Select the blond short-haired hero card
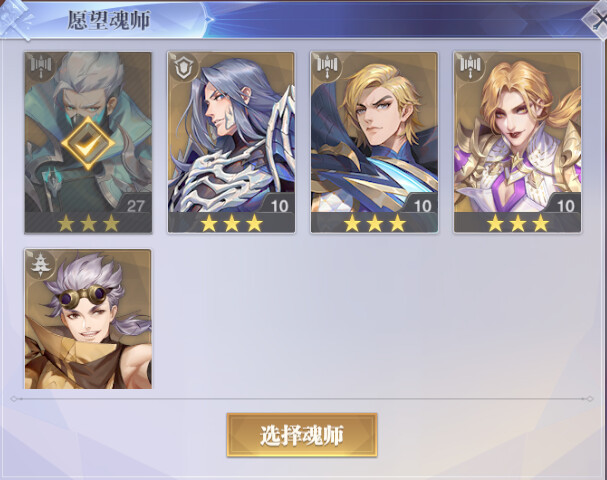This screenshot has width=607, height=480. [374, 142]
